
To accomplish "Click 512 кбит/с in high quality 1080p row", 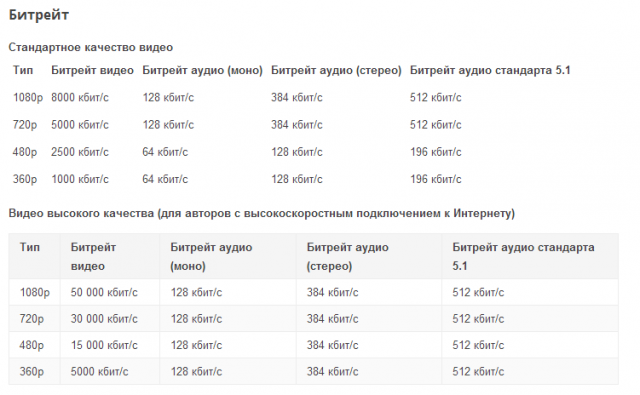I will (478, 292).
